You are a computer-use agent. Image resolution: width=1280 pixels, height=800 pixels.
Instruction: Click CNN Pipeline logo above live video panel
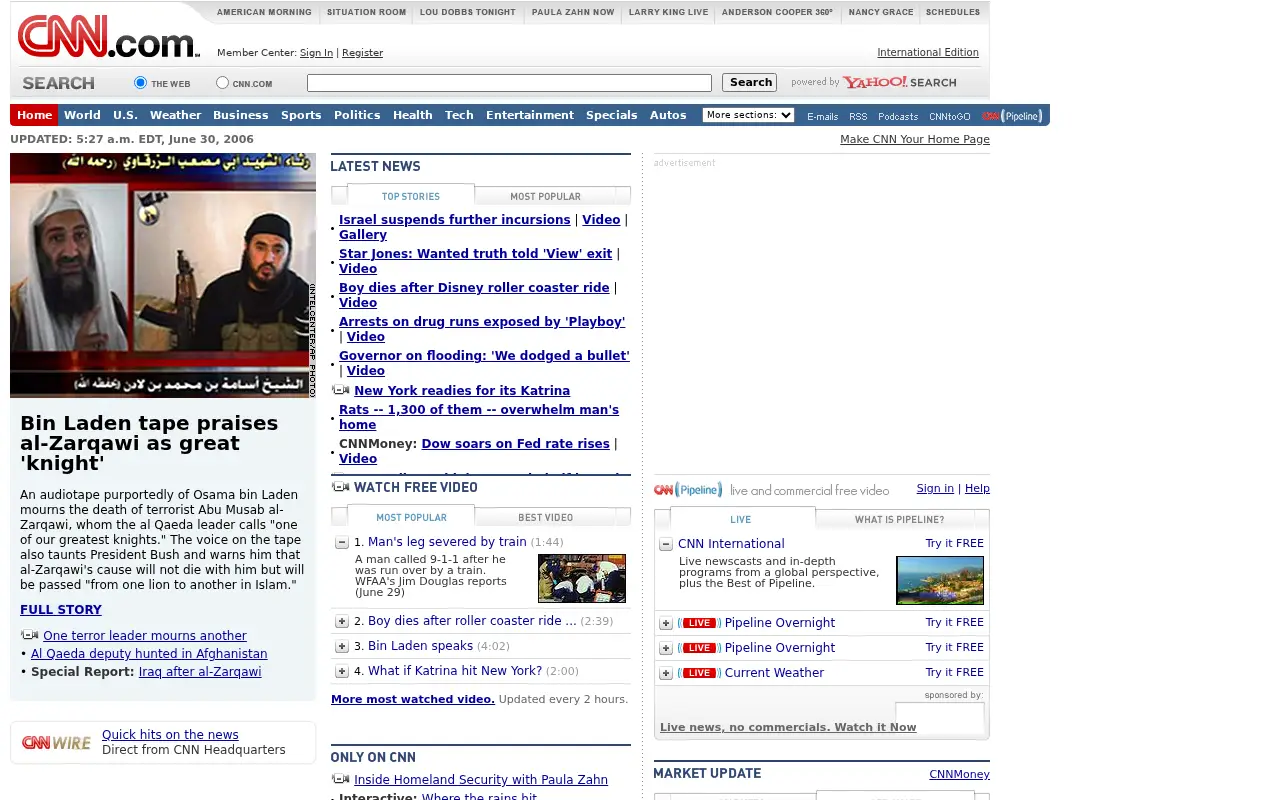click(688, 489)
